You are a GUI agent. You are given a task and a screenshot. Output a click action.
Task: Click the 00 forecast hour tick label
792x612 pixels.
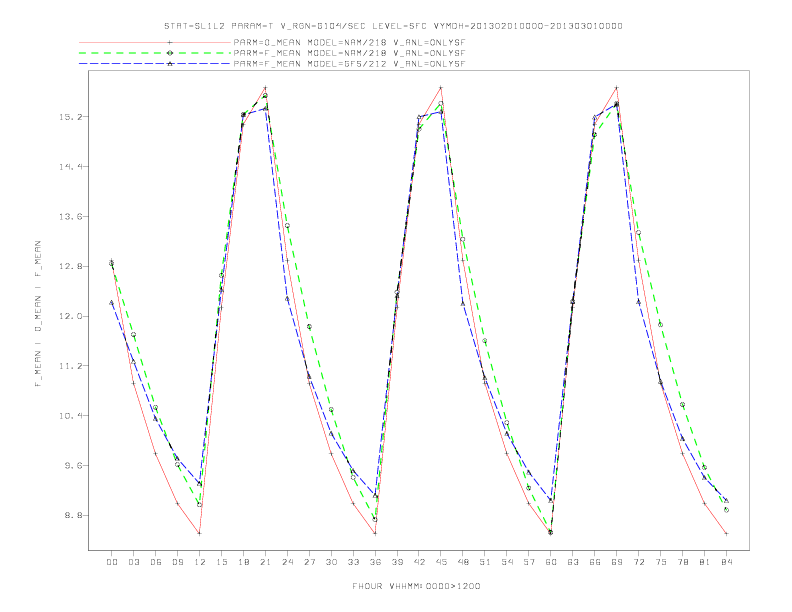coord(112,562)
